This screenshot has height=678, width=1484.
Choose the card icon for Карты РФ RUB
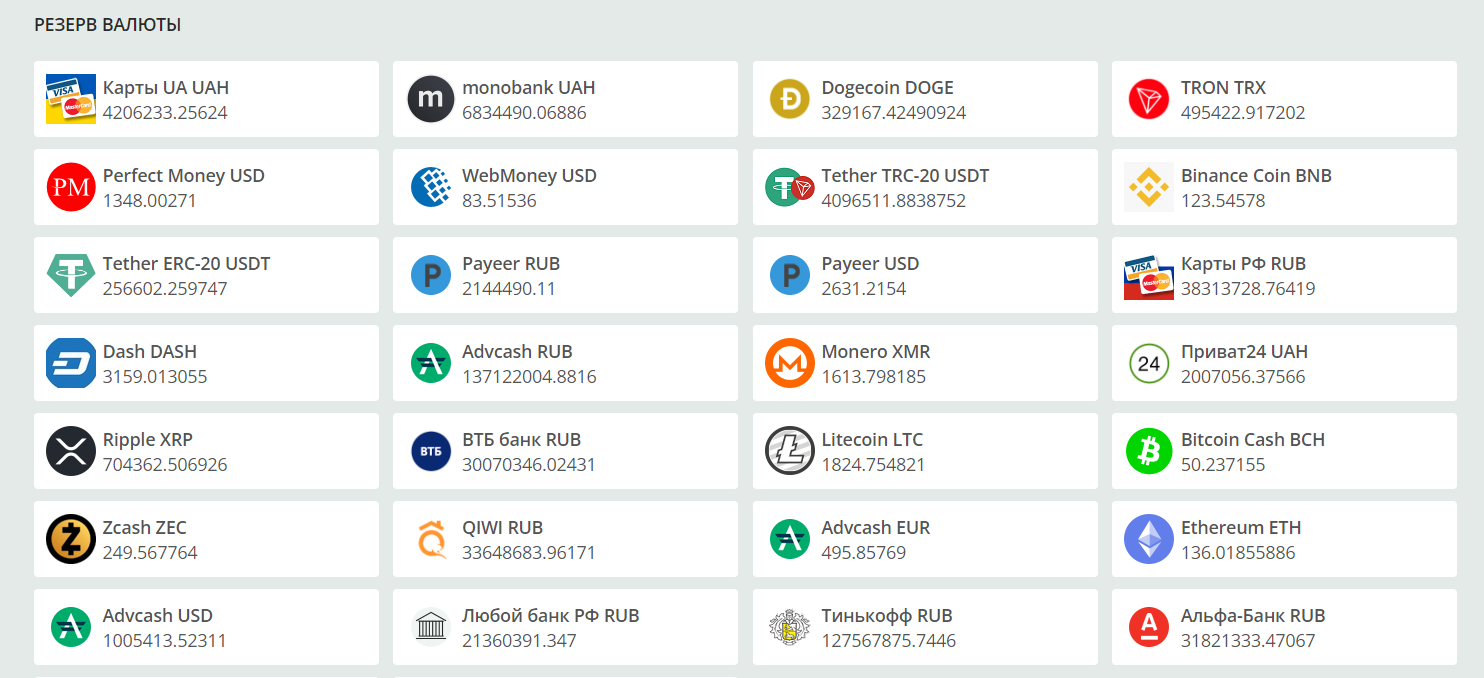point(1149,275)
